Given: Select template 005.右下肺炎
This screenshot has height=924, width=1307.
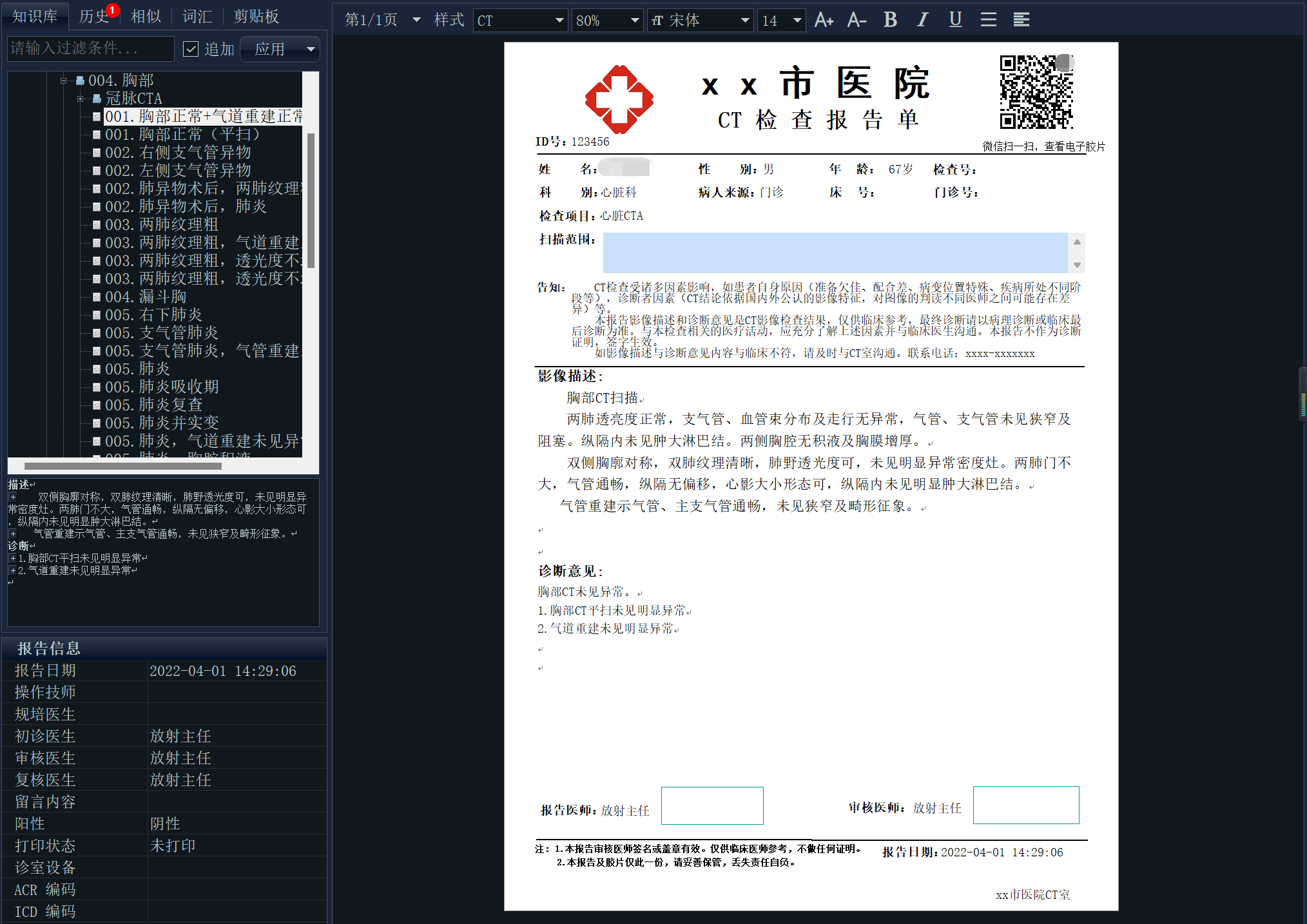Looking at the screenshot, I should tap(153, 314).
